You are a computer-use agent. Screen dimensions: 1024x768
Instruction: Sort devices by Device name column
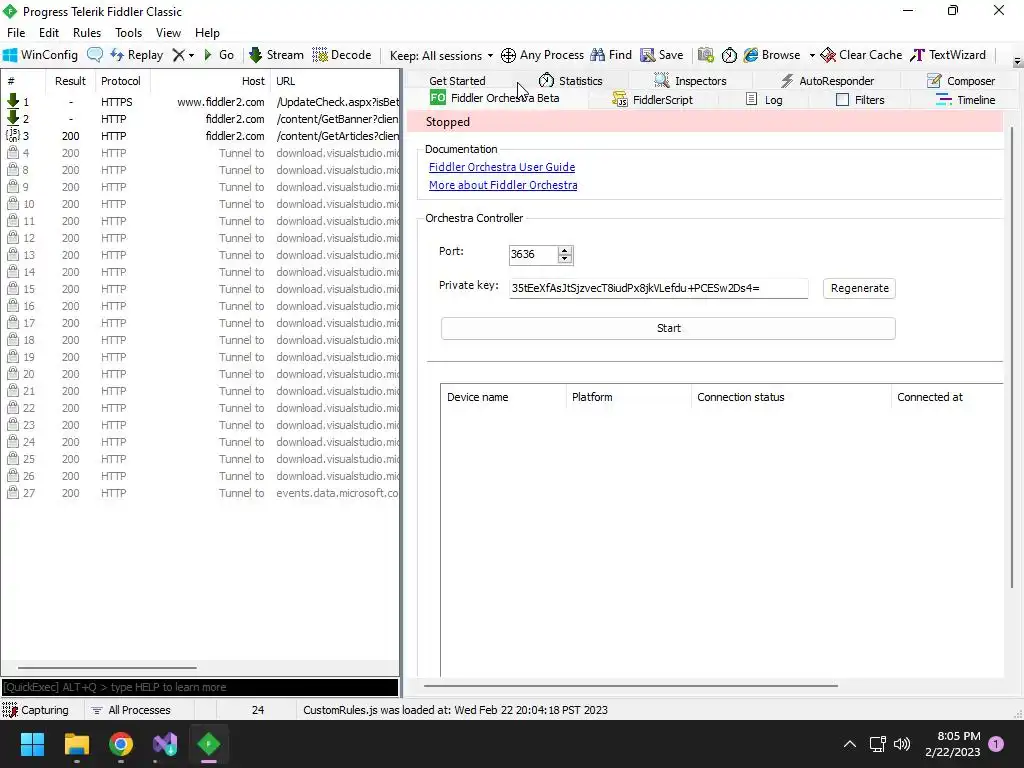(x=503, y=397)
